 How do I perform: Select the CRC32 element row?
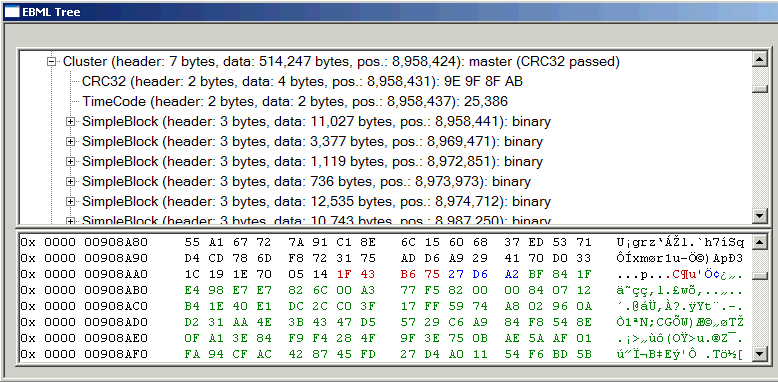(302, 81)
